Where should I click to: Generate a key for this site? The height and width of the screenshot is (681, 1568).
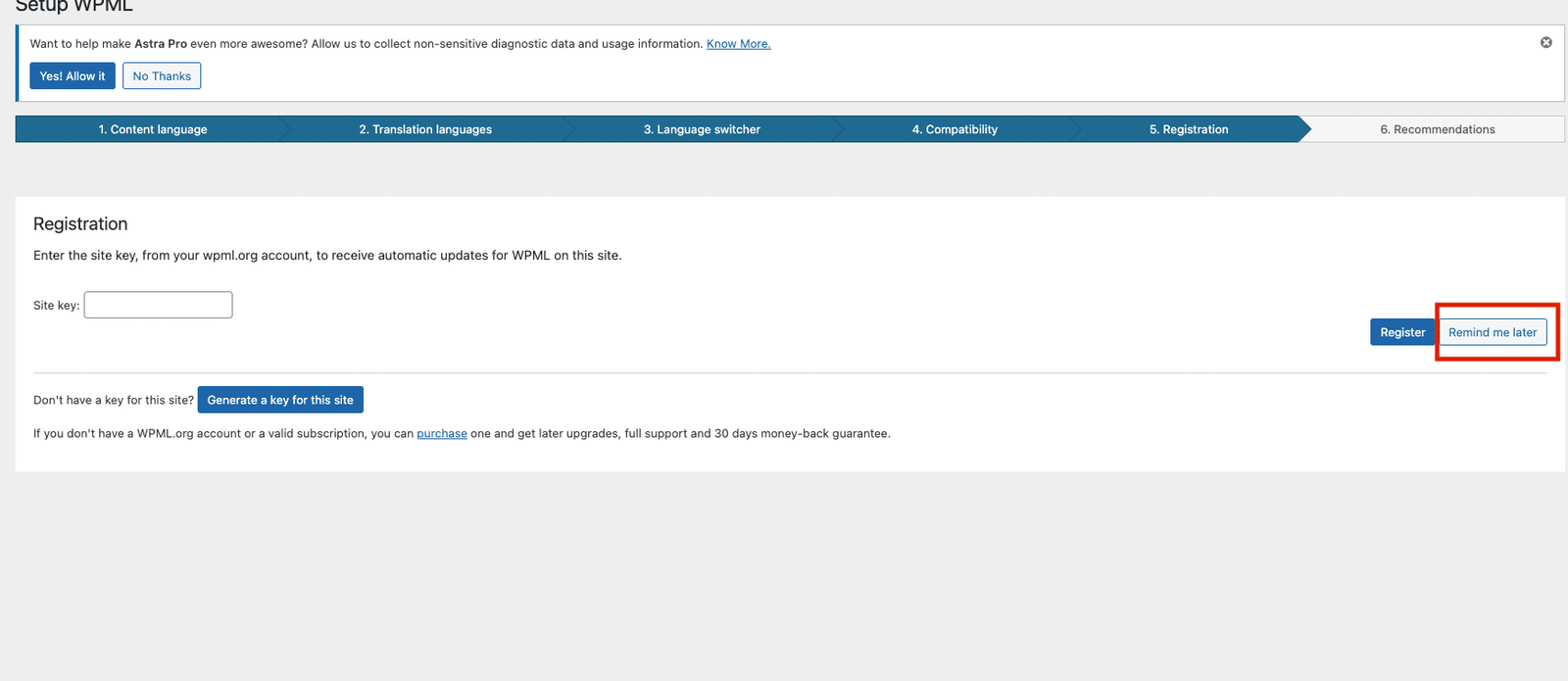pos(280,400)
